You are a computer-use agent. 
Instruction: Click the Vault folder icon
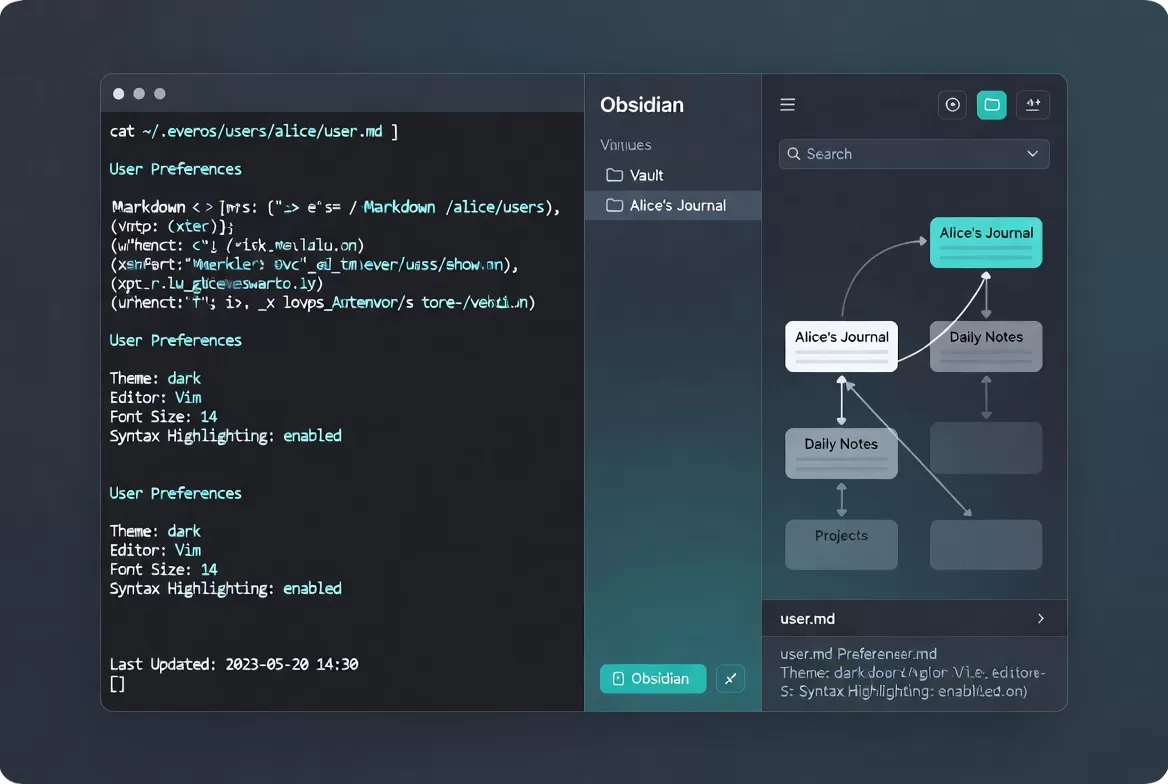coord(615,175)
